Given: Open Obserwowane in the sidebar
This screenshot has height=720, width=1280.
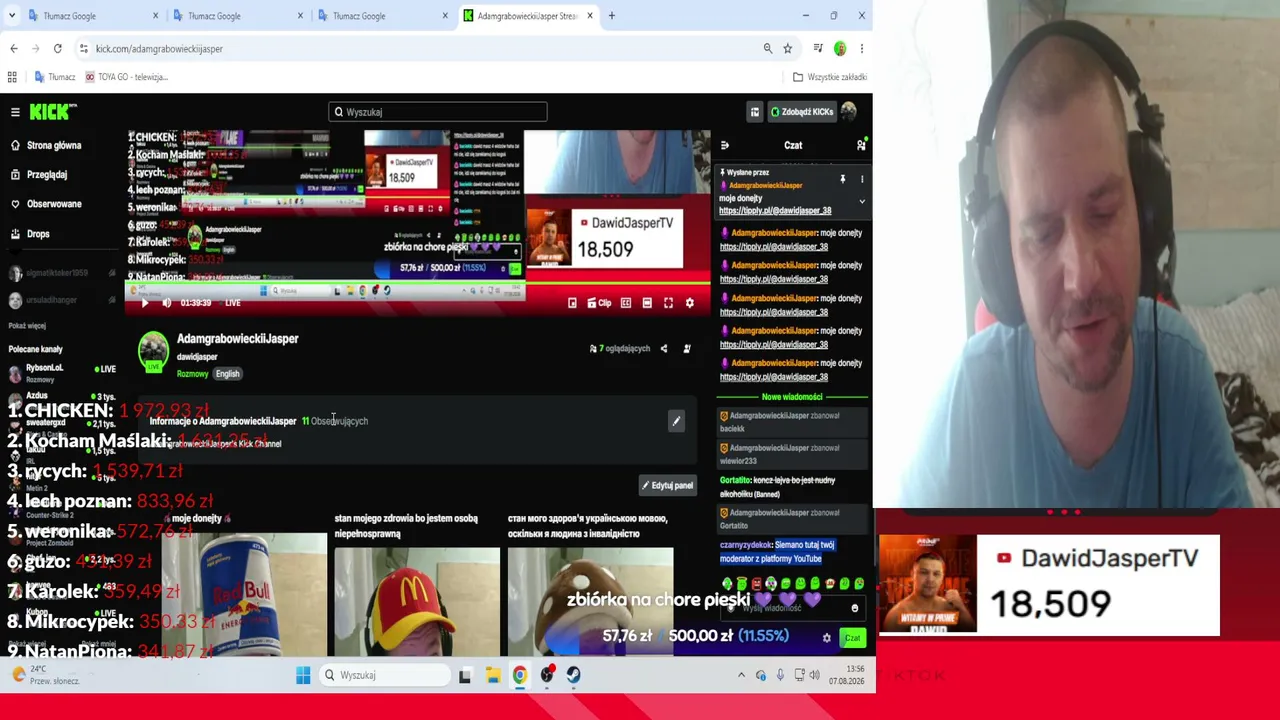Looking at the screenshot, I should (54, 204).
